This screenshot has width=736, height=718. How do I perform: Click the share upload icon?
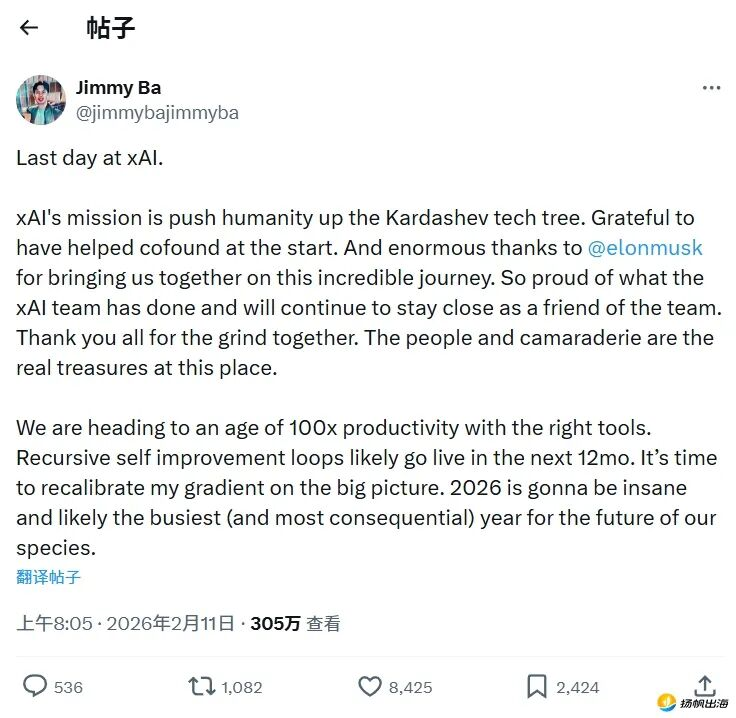[x=705, y=685]
